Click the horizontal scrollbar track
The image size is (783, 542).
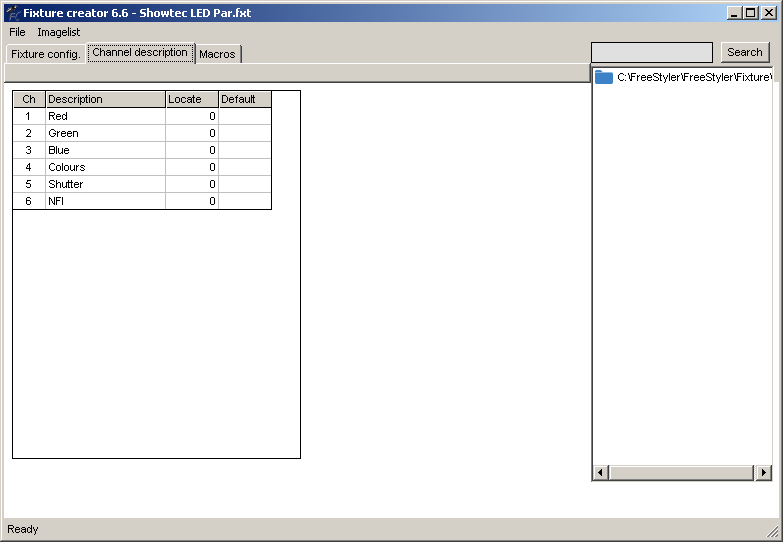681,472
